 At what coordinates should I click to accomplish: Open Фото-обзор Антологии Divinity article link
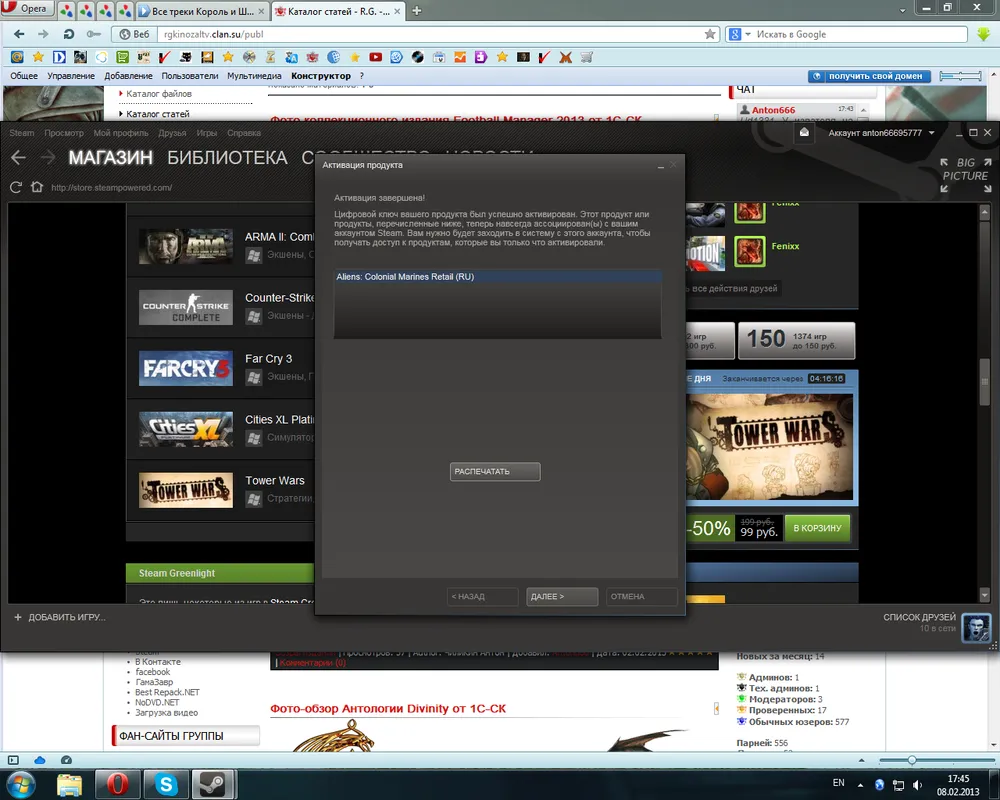point(388,708)
